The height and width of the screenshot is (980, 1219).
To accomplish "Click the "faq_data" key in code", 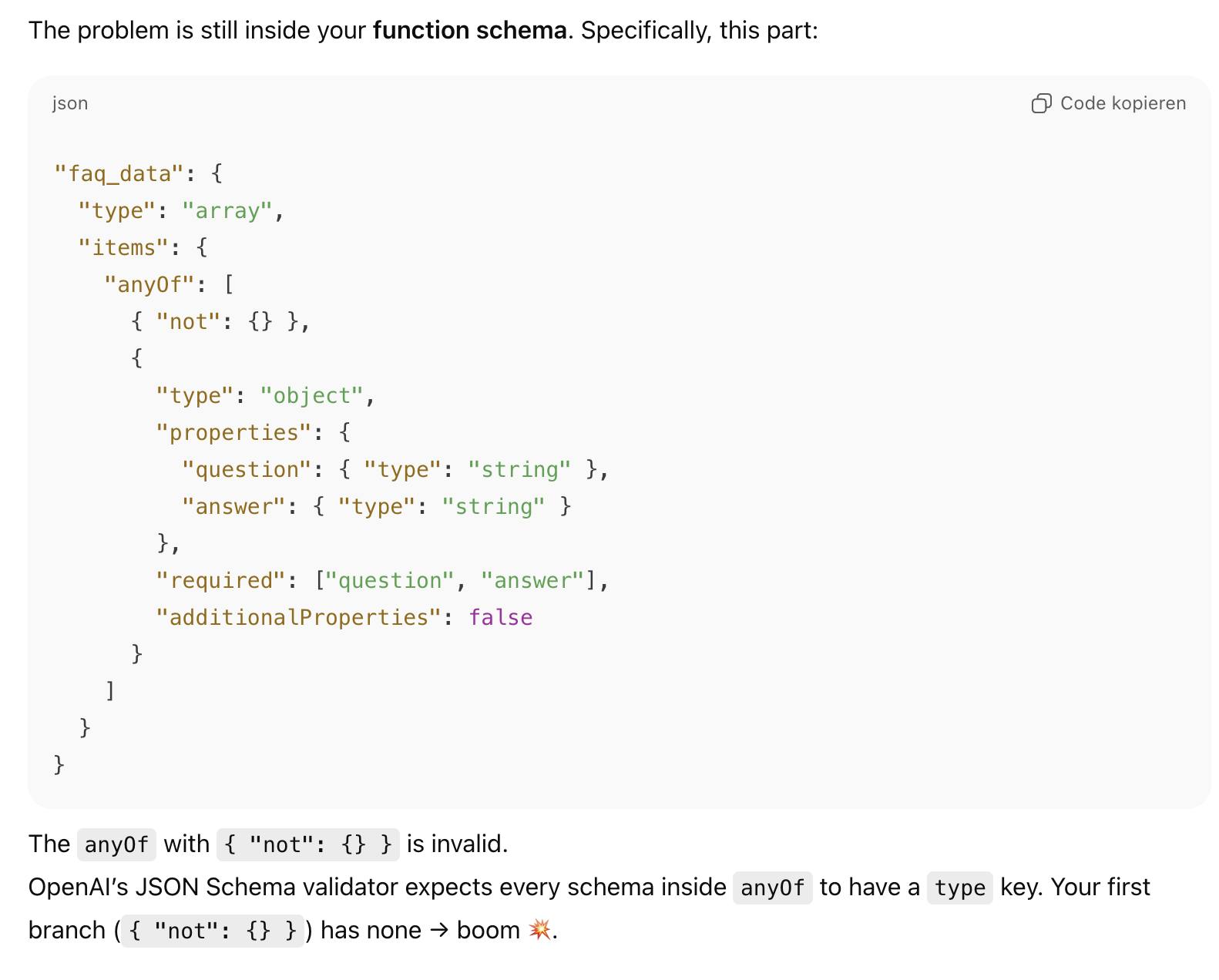I will [x=119, y=173].
